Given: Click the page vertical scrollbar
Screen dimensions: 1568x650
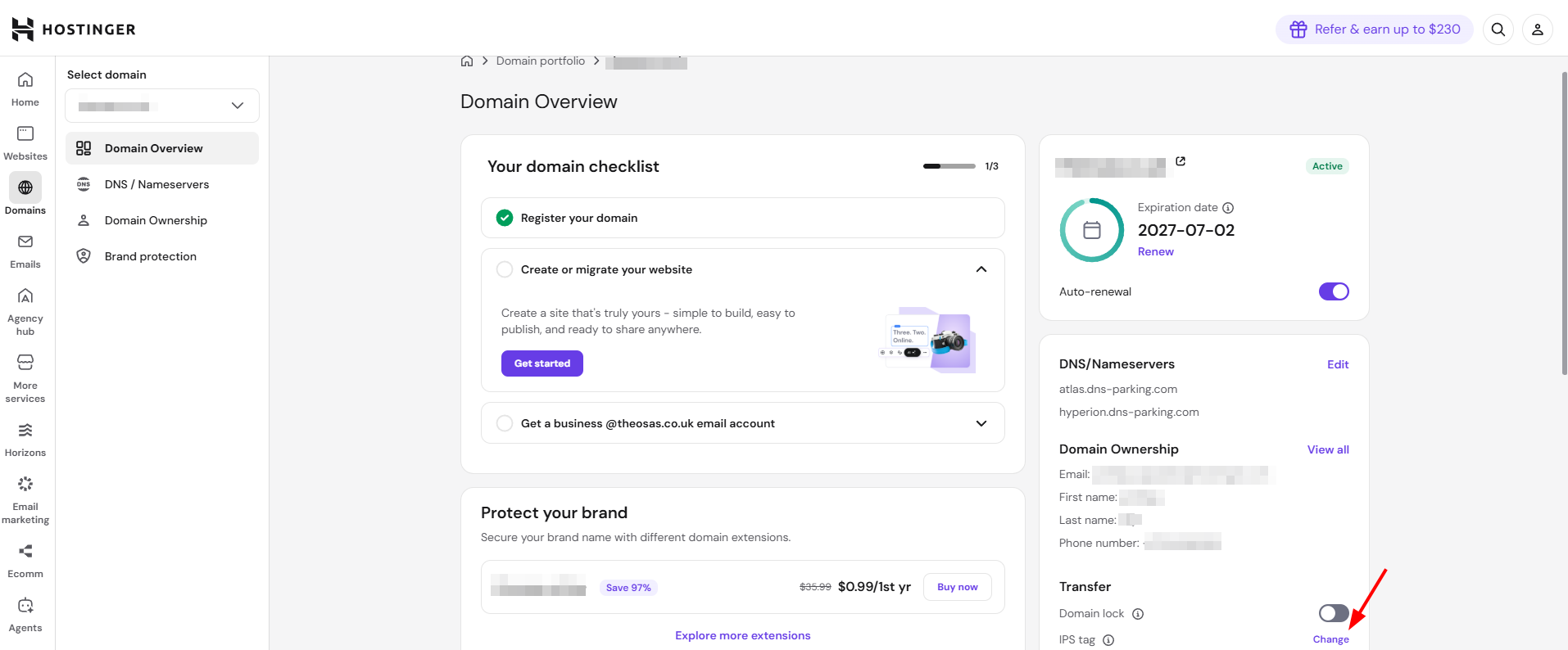Looking at the screenshot, I should click(x=1564, y=223).
